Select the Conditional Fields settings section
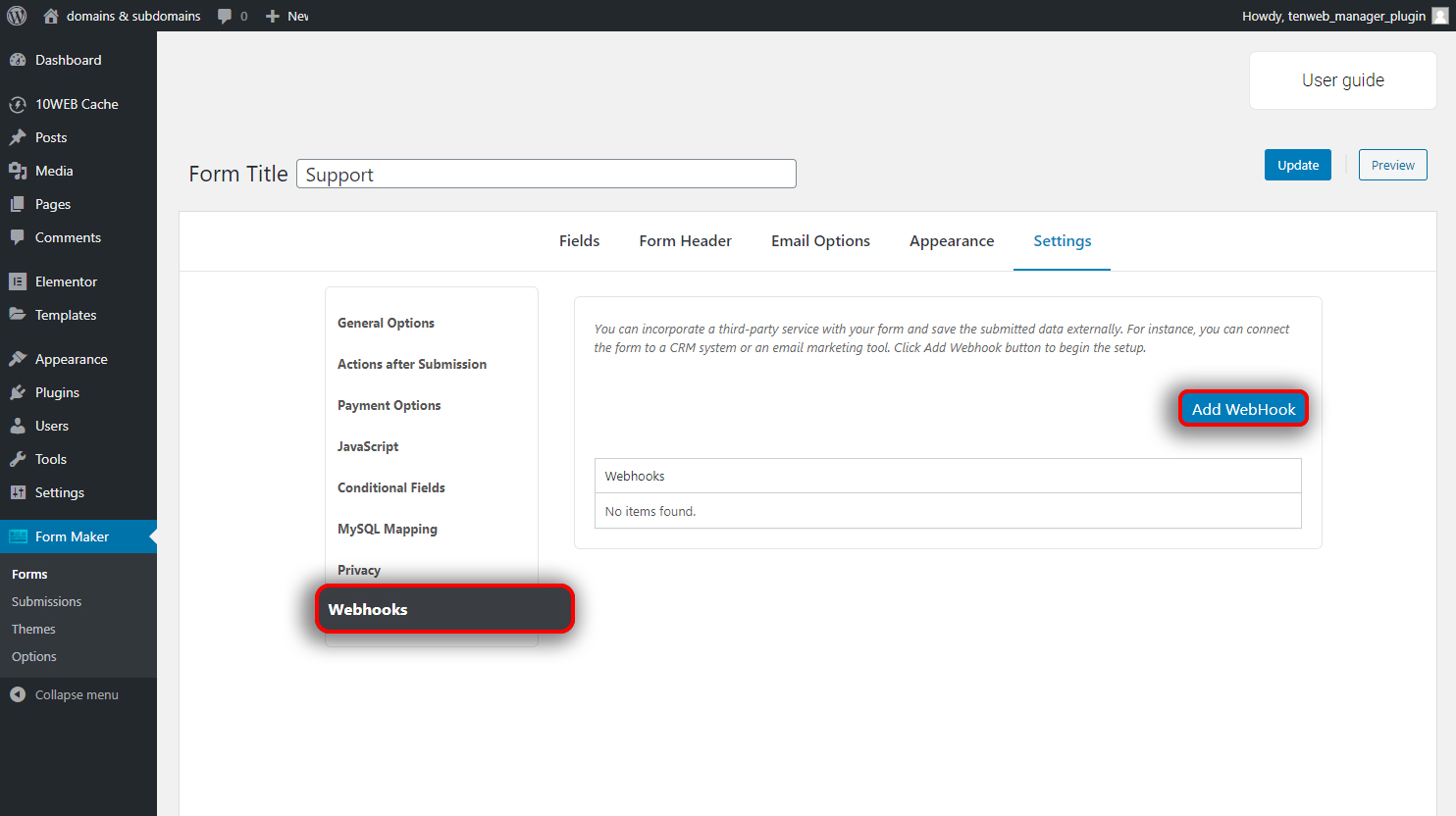1456x816 pixels. (391, 487)
